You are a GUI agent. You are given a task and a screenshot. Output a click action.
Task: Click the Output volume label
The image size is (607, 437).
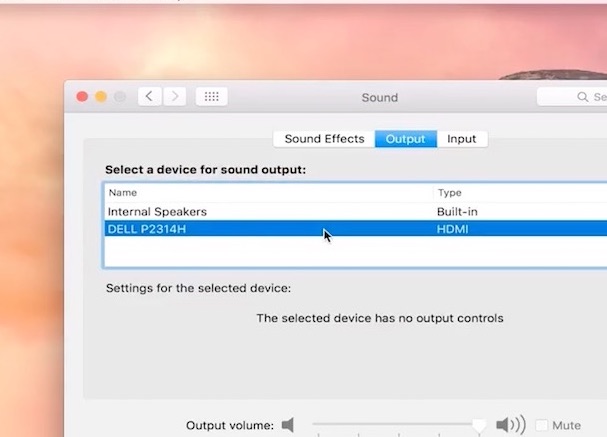coord(230,425)
